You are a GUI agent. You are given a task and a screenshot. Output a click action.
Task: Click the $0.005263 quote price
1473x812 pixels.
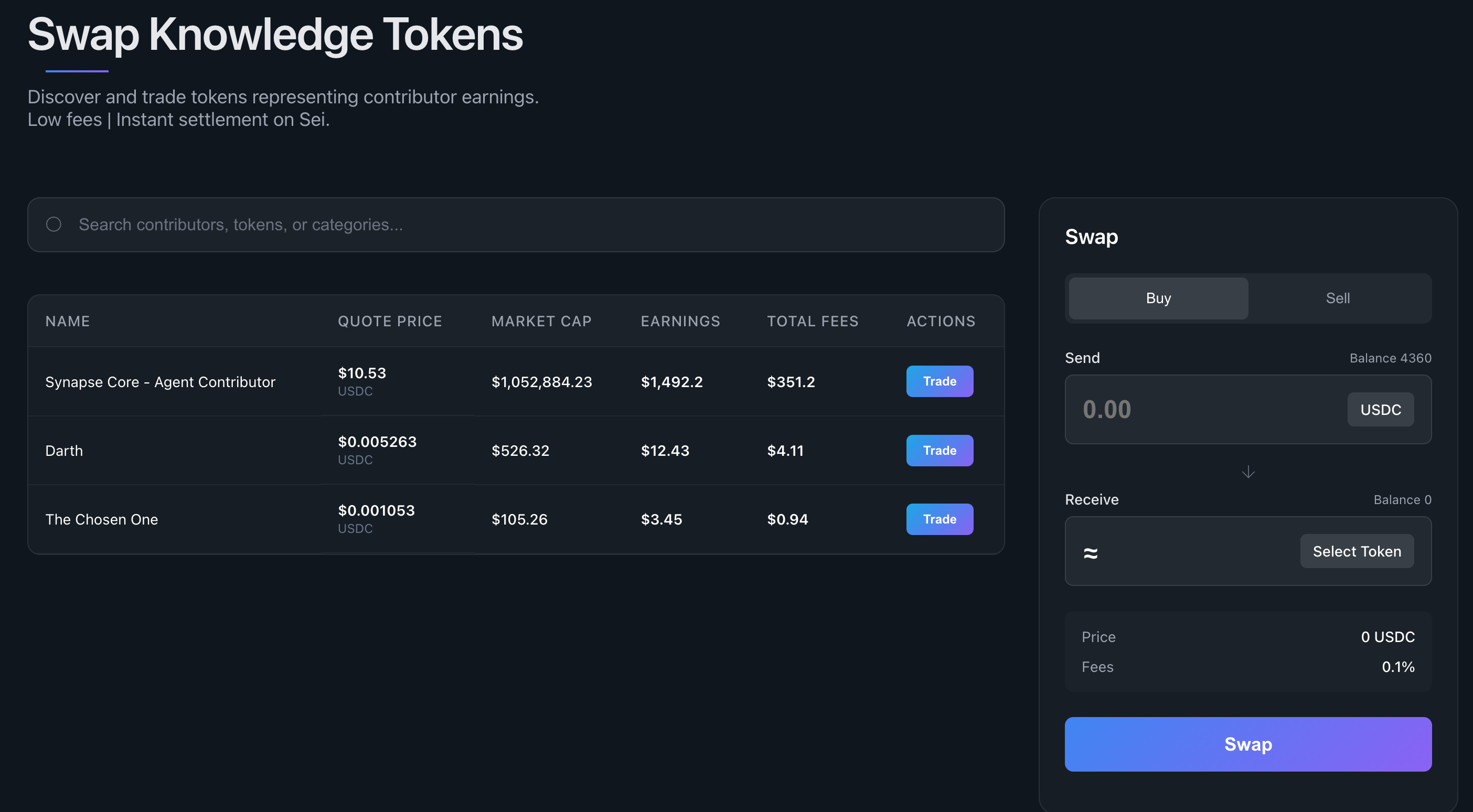tap(377, 442)
